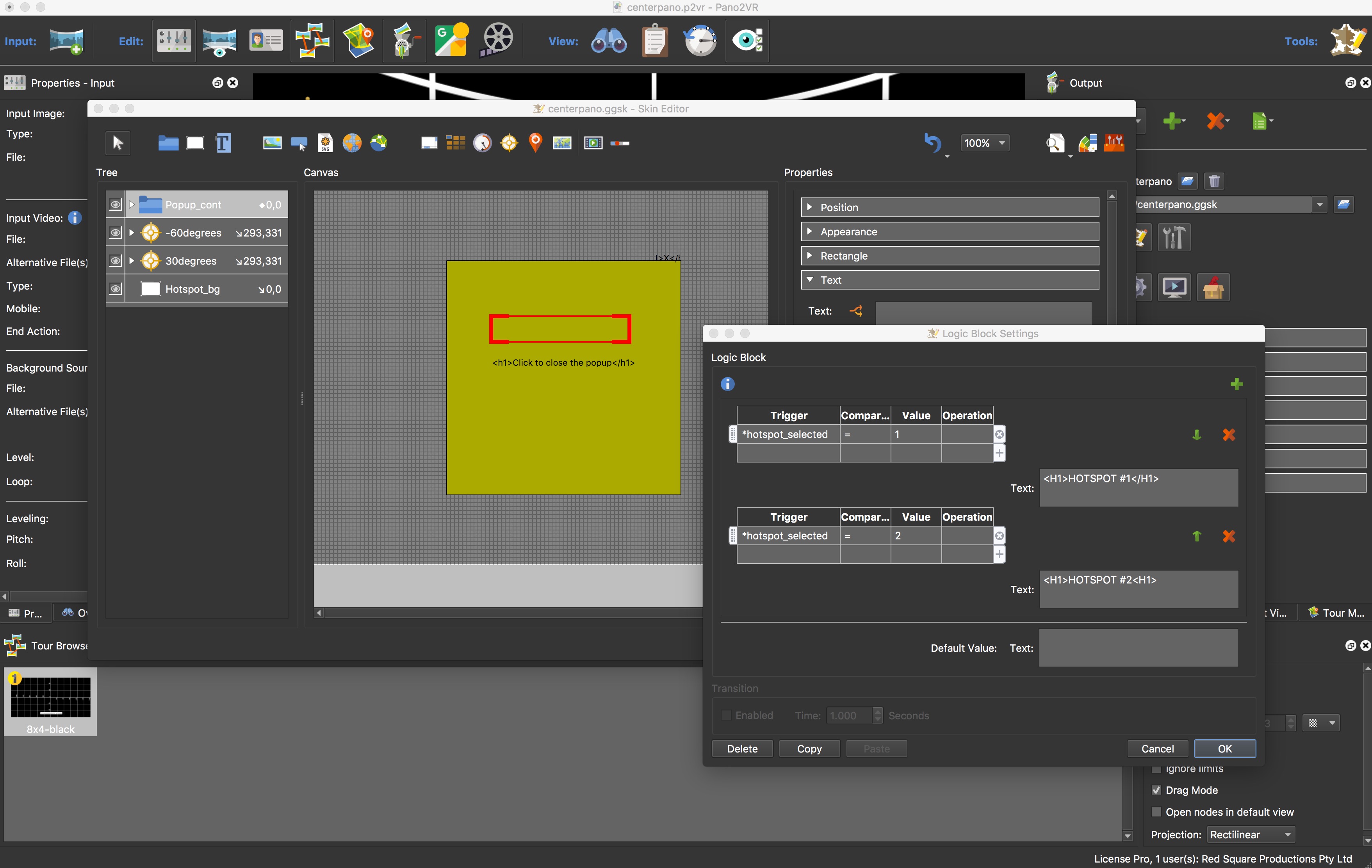Screen dimensions: 1372x868
Task: Select the pointer tool in Skin Editor
Action: 118,143
